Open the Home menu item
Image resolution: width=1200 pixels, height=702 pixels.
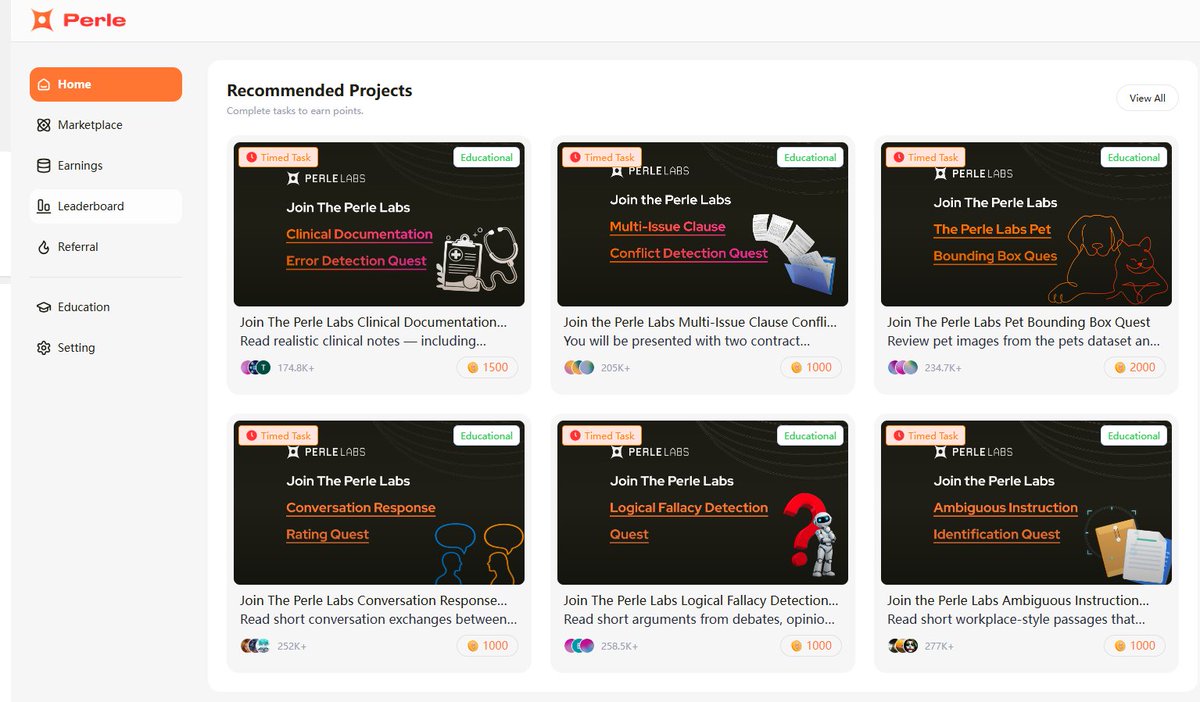click(x=106, y=85)
